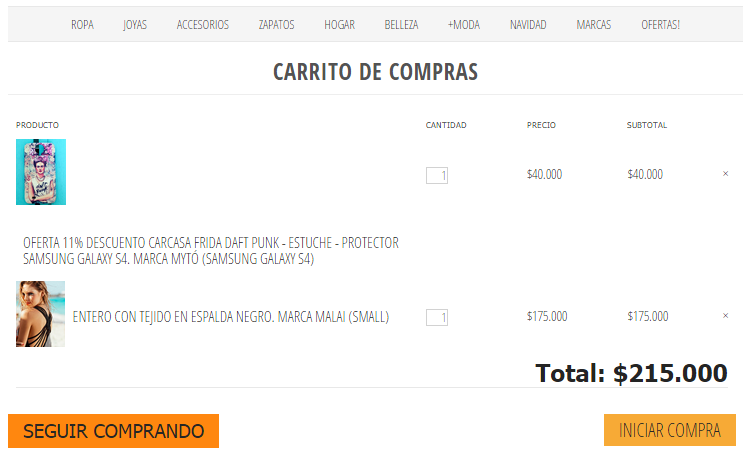
Task: Remove the Malai swimsuit from the cart
Action: coord(725,316)
